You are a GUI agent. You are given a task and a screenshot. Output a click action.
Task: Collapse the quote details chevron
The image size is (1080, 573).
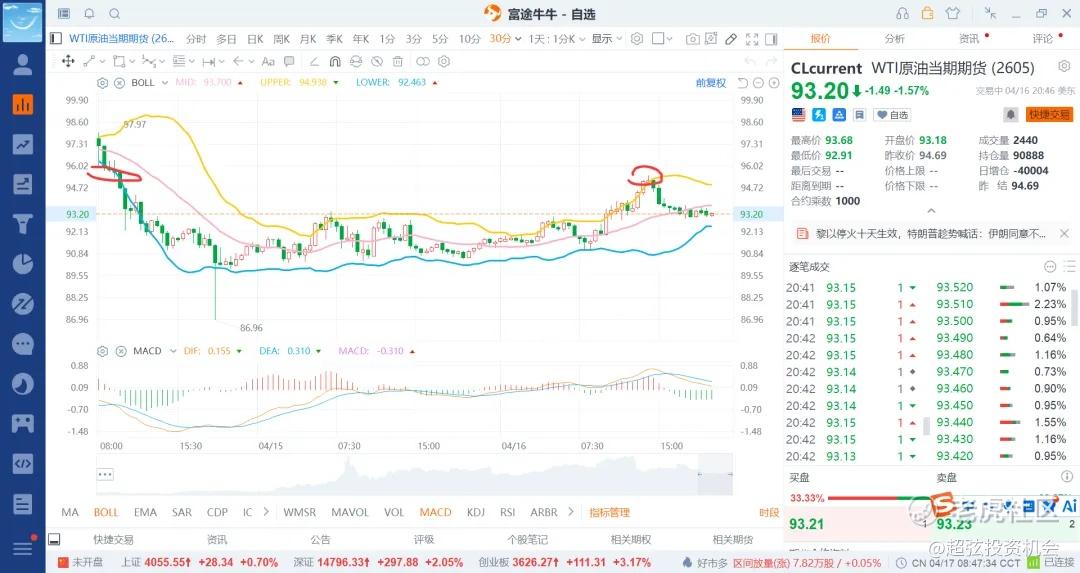coord(931,211)
